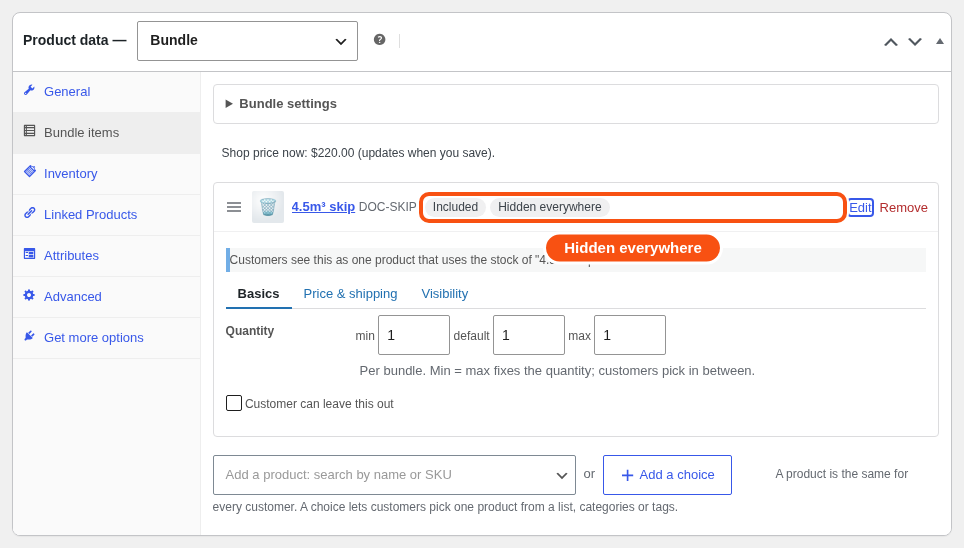Expand the Bundle settings section
This screenshot has height=548, width=964.
click(x=575, y=104)
